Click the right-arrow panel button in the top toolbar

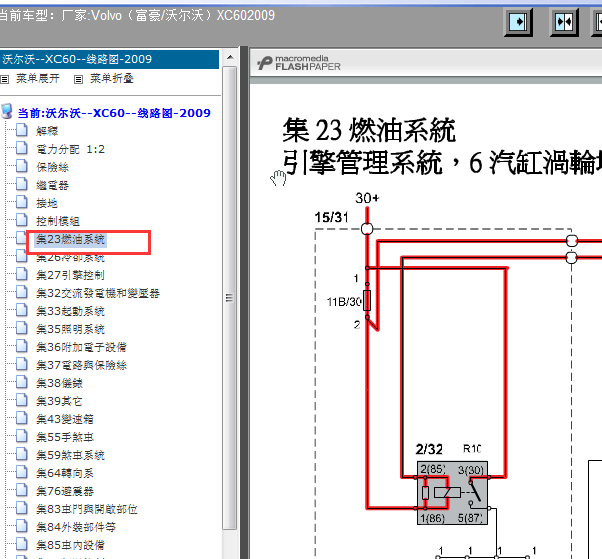point(518,22)
